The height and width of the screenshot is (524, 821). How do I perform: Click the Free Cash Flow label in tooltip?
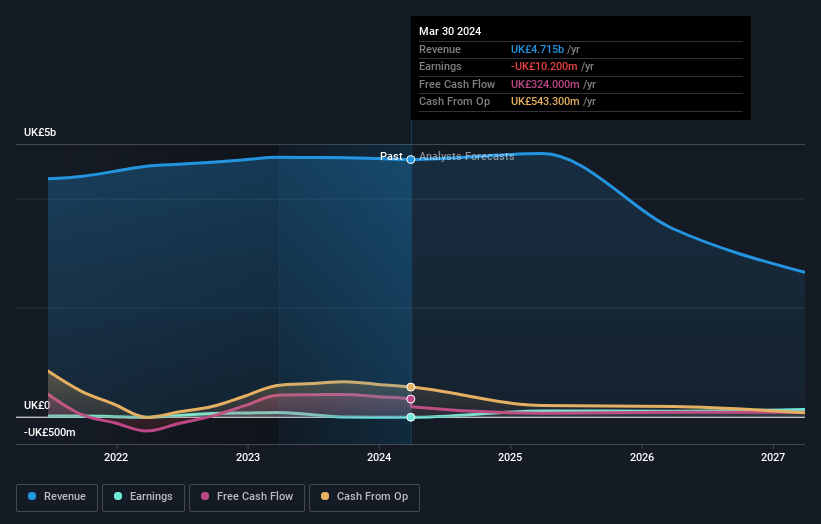coord(457,84)
